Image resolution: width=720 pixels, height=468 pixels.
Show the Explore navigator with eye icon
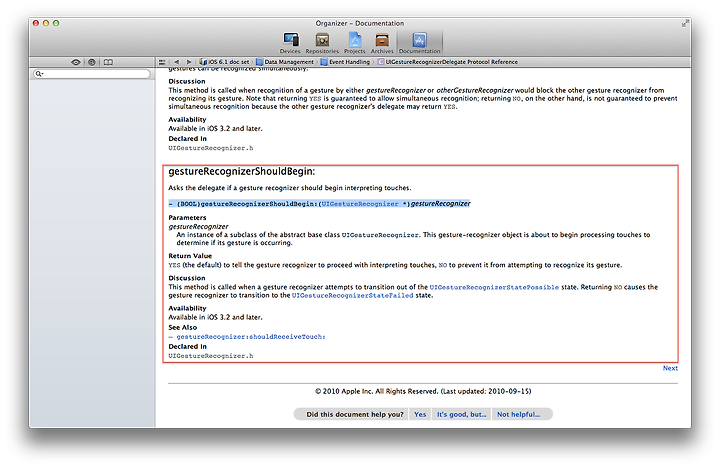[76, 62]
